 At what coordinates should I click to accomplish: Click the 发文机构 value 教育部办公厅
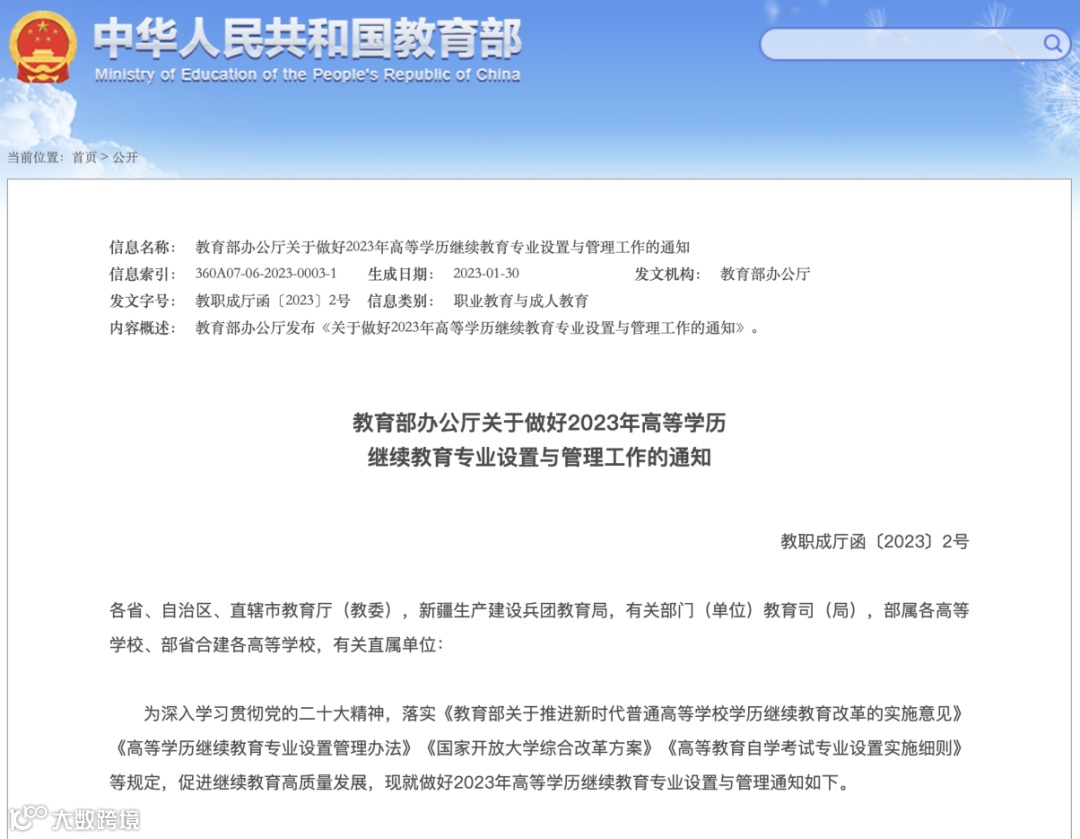(765, 274)
